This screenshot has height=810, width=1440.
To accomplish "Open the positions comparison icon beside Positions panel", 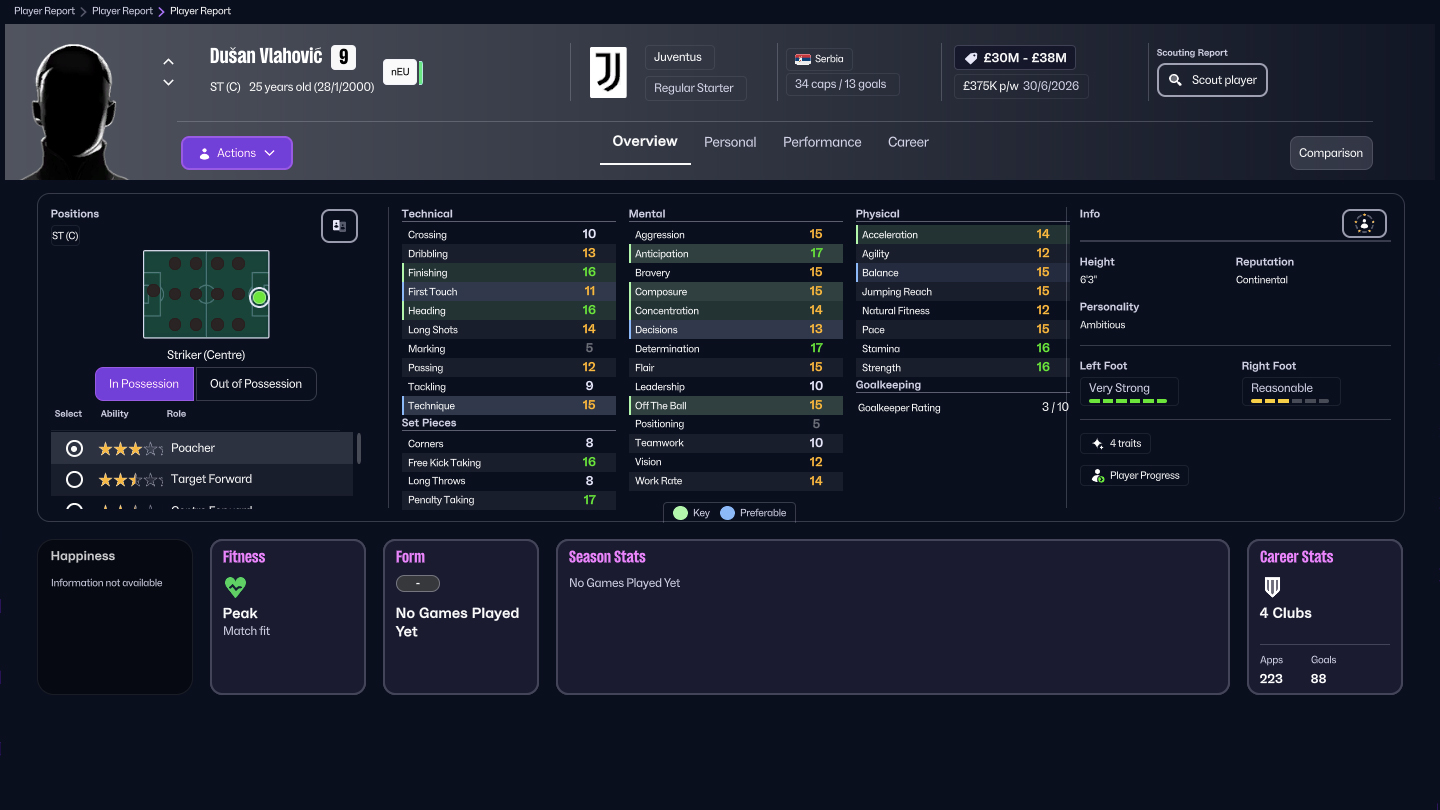I will [x=339, y=226].
